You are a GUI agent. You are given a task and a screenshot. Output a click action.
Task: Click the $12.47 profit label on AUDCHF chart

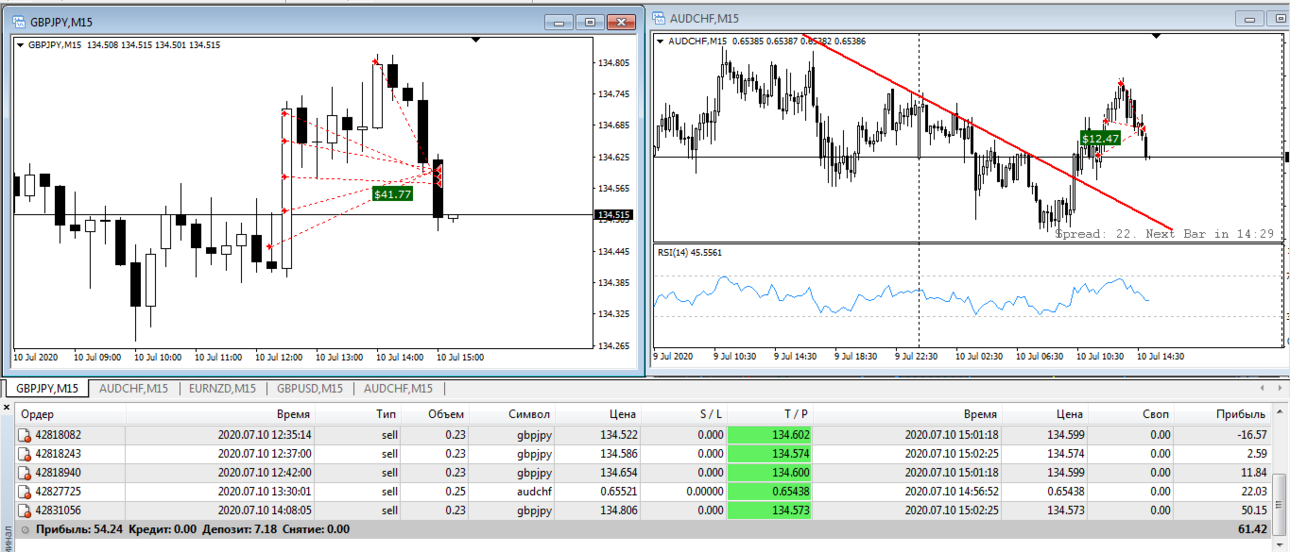click(1100, 137)
